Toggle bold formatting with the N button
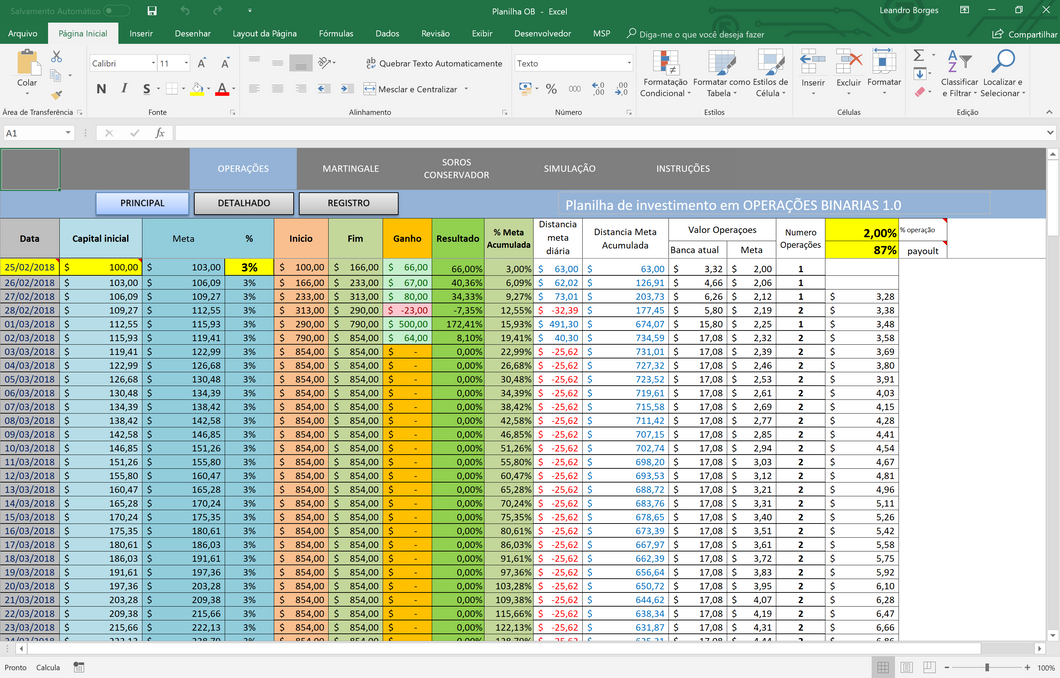The width and height of the screenshot is (1060, 678). 101,89
